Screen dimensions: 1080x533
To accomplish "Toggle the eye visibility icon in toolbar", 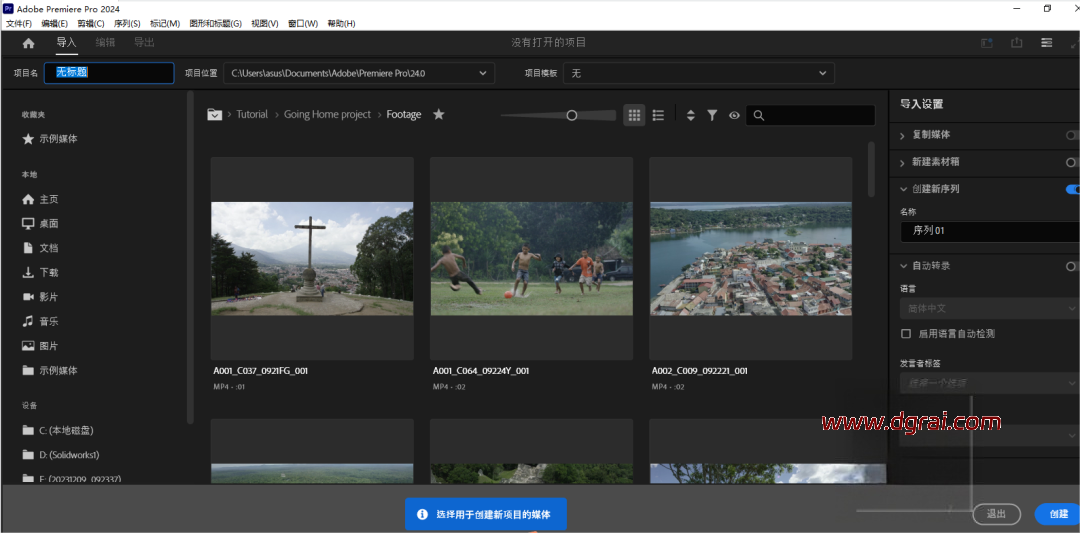I will coord(734,115).
